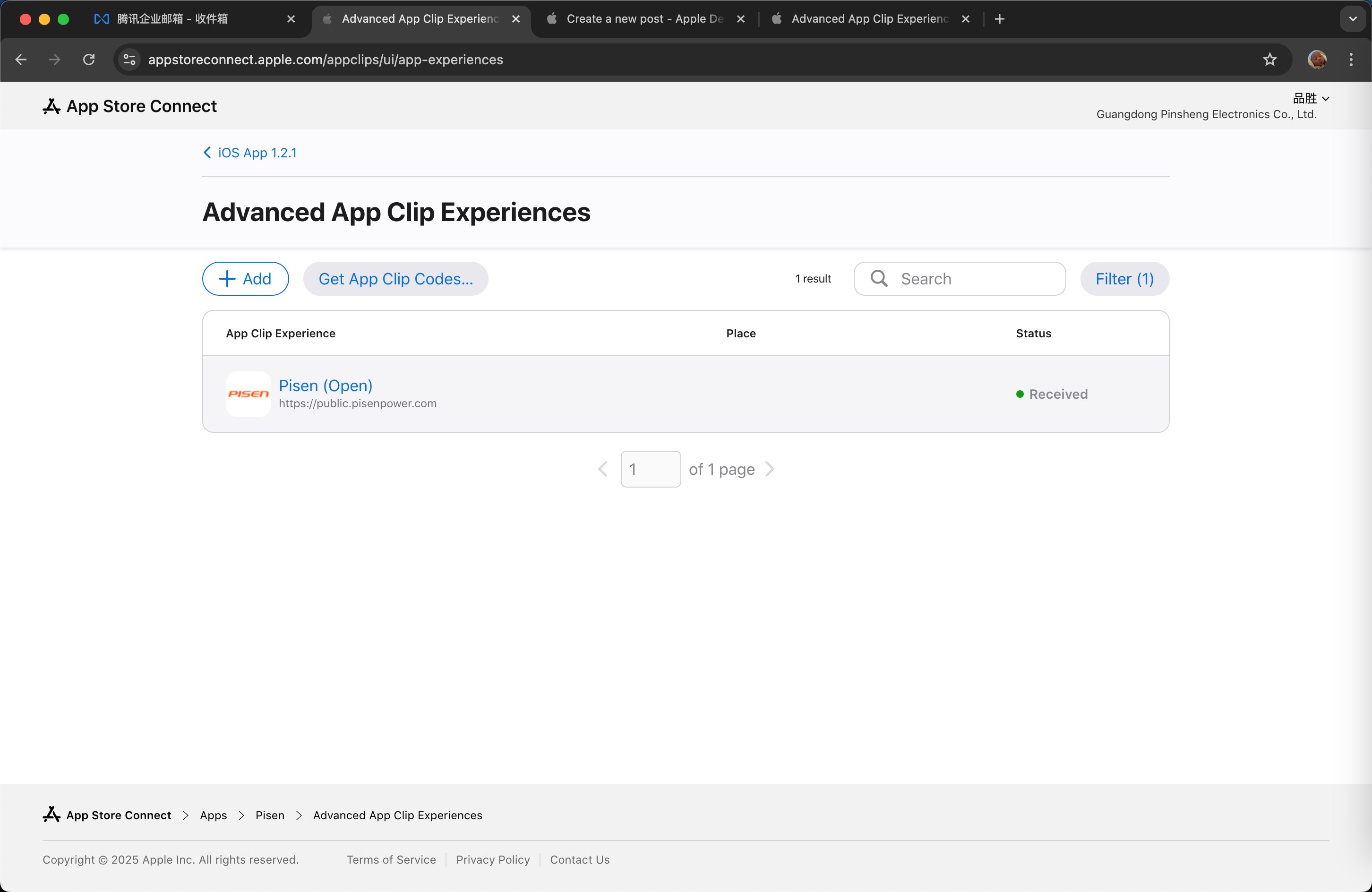1372x892 pixels.
Task: Click the Status column header
Action: click(x=1034, y=333)
